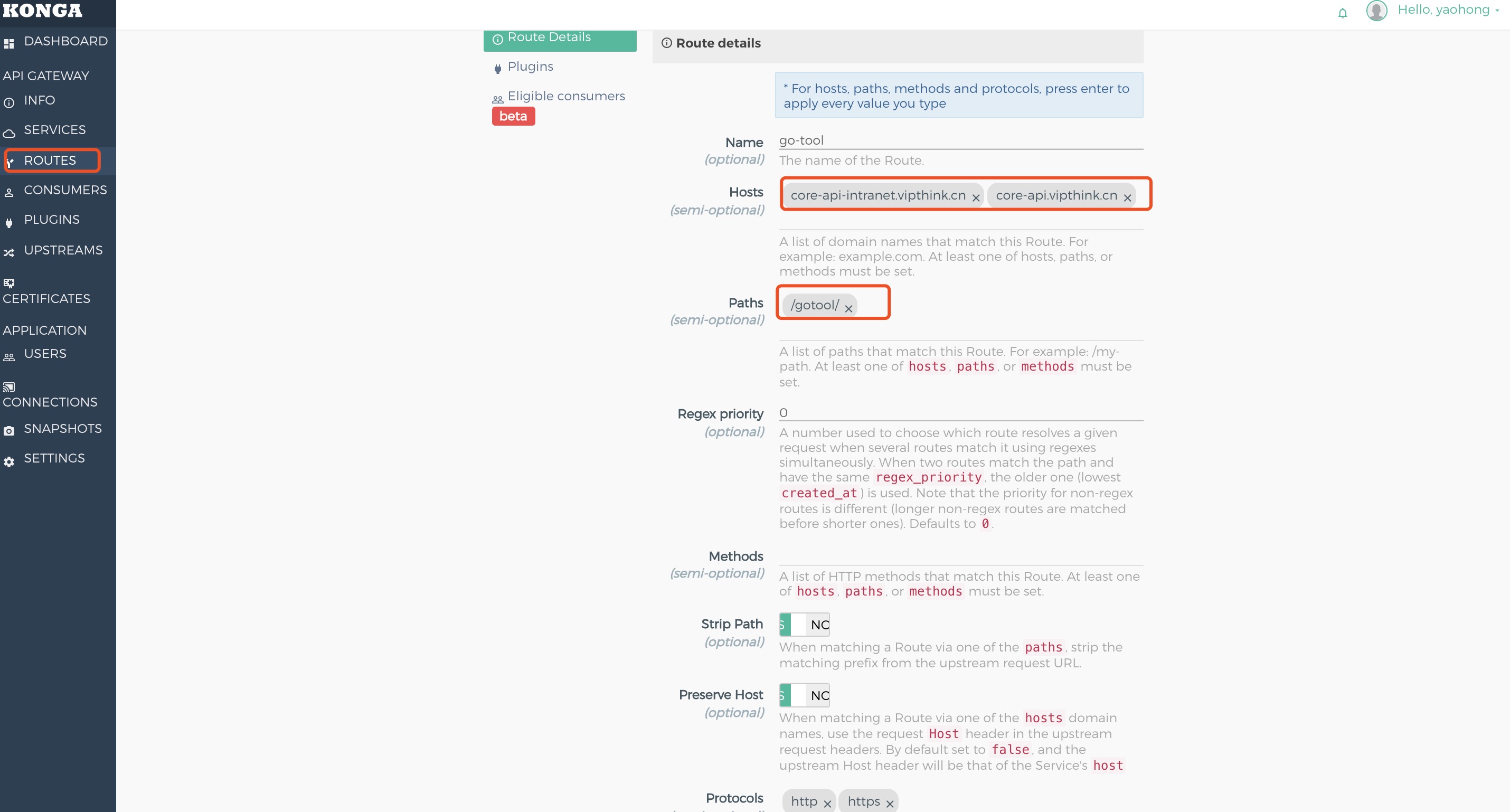Remove core-api-intranet.vipthink.cn host tag

point(976,198)
